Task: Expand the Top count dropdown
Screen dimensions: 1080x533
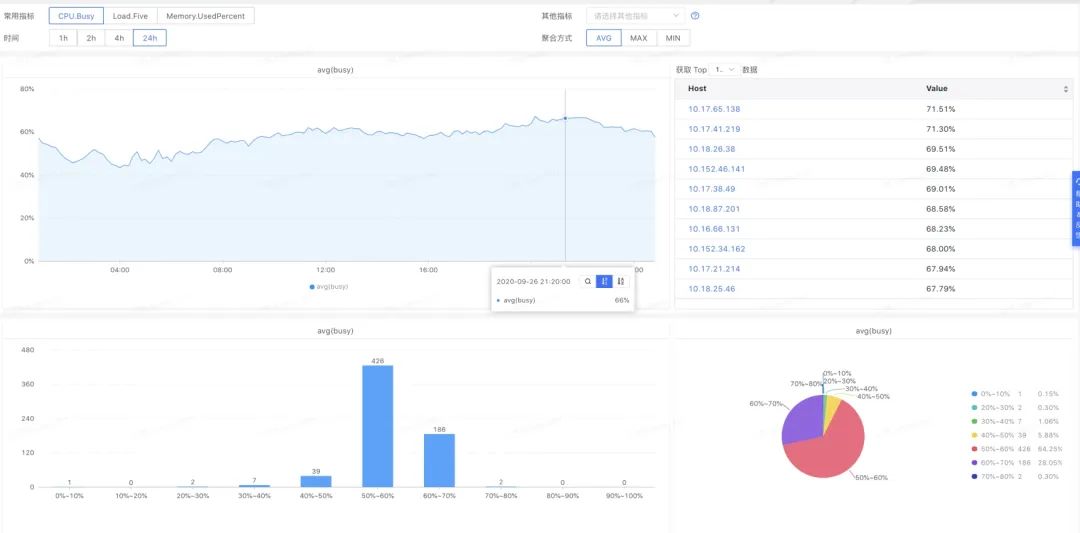Action: [724, 70]
